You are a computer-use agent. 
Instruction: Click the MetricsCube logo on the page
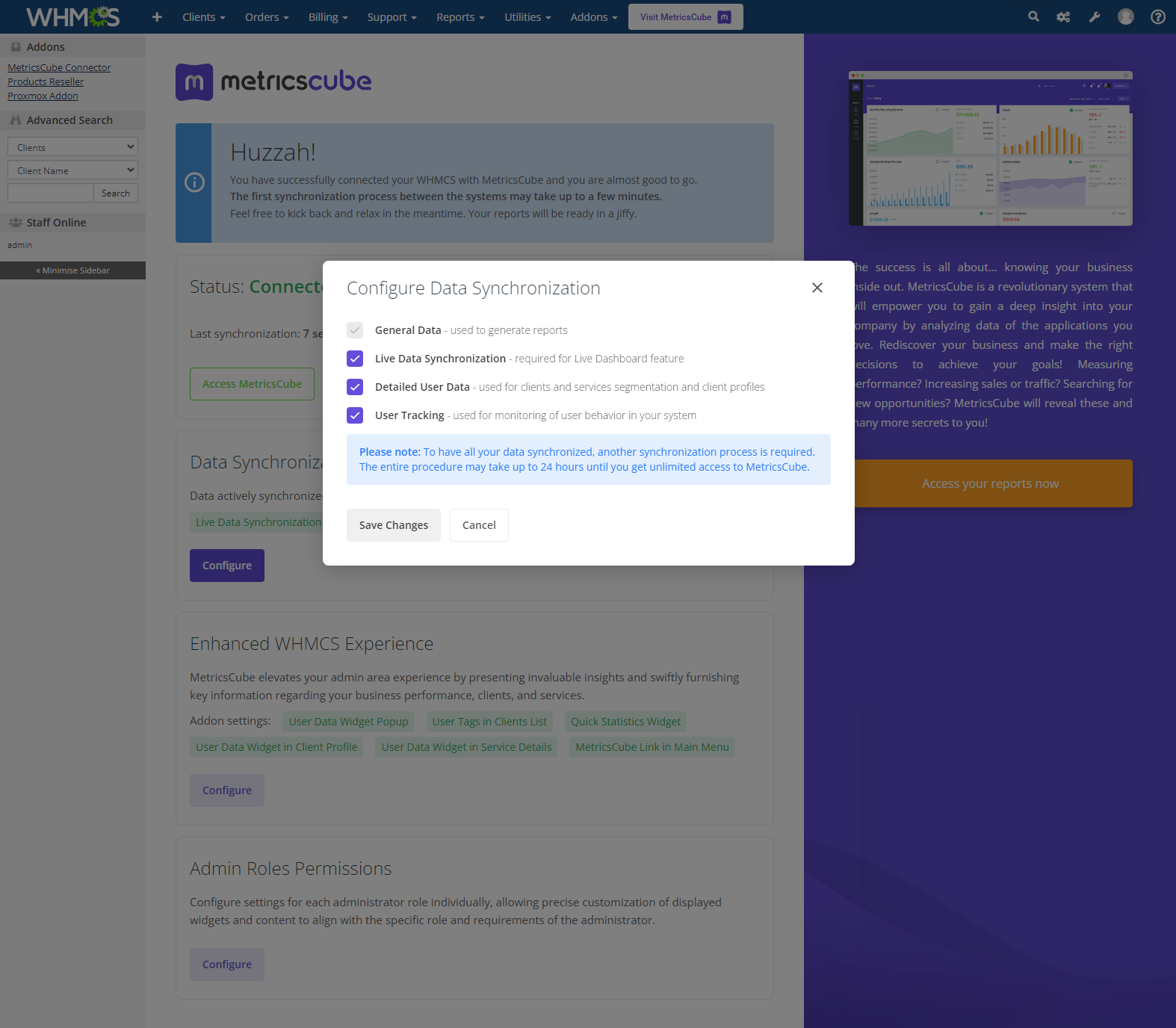pyautogui.click(x=273, y=81)
